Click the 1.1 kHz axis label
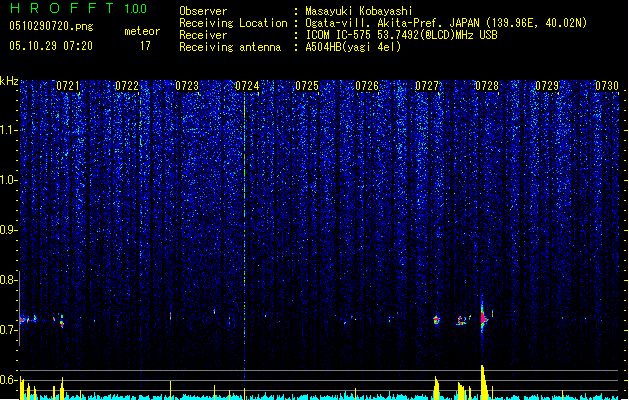The width and height of the screenshot is (629, 400). click(x=8, y=130)
